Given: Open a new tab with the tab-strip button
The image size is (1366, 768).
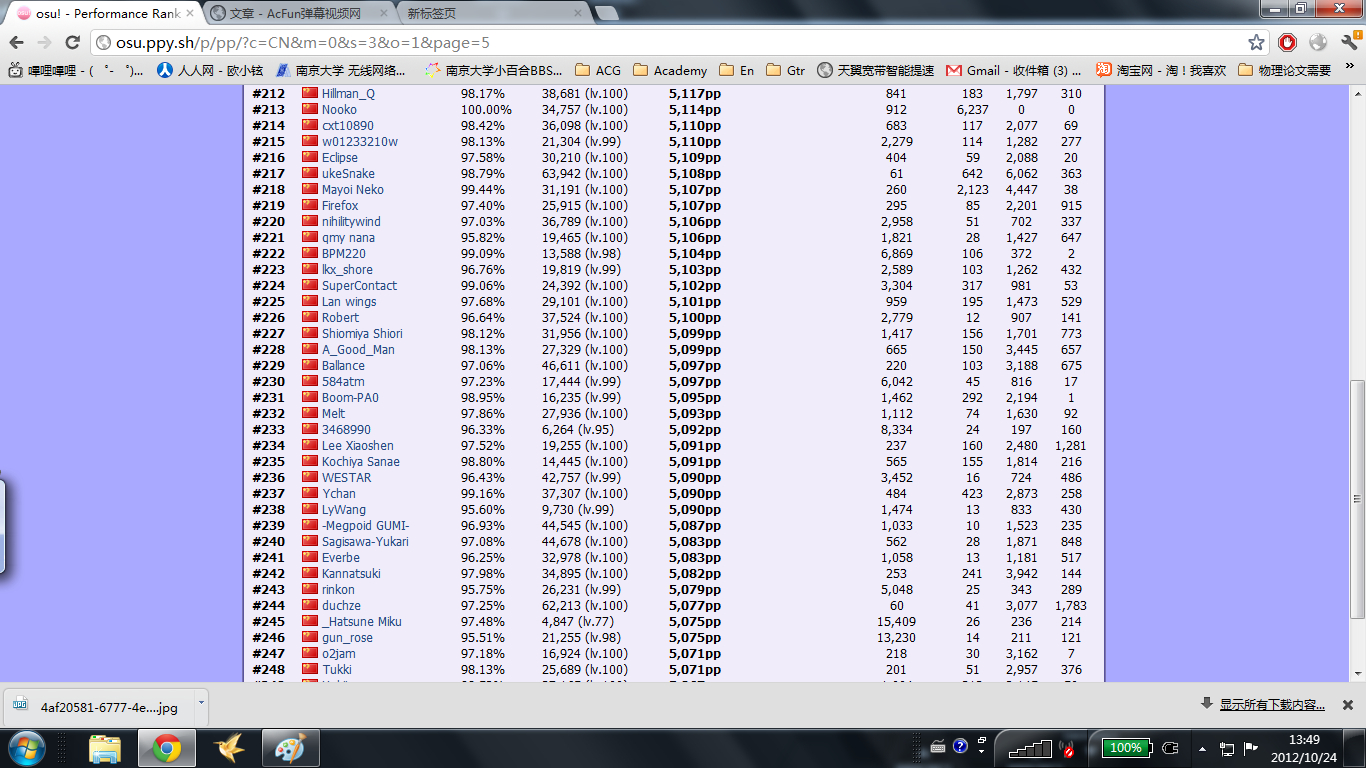Looking at the screenshot, I should pyautogui.click(x=606, y=13).
